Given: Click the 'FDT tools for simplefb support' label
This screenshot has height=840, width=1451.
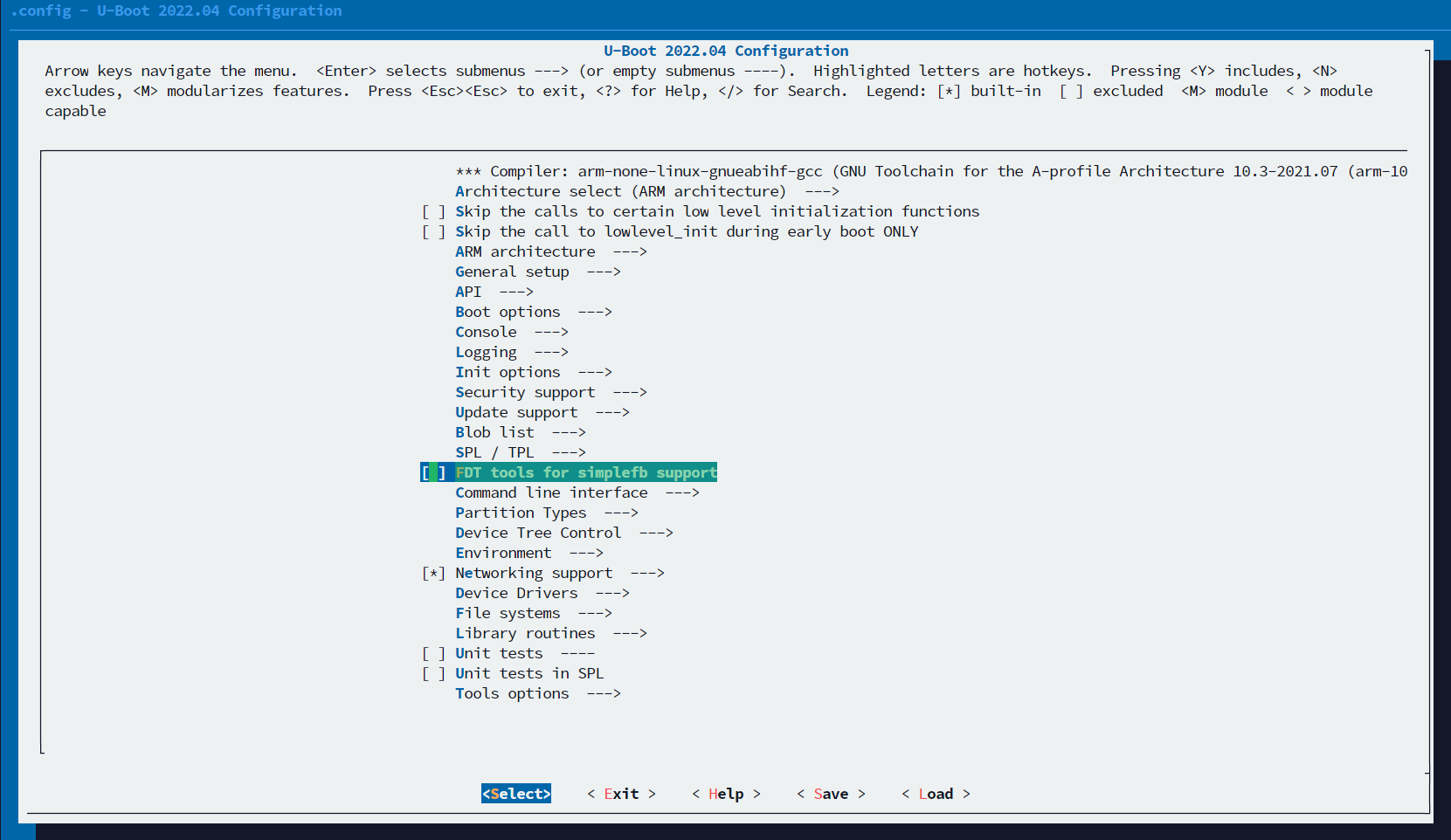Looking at the screenshot, I should pyautogui.click(x=586, y=472).
